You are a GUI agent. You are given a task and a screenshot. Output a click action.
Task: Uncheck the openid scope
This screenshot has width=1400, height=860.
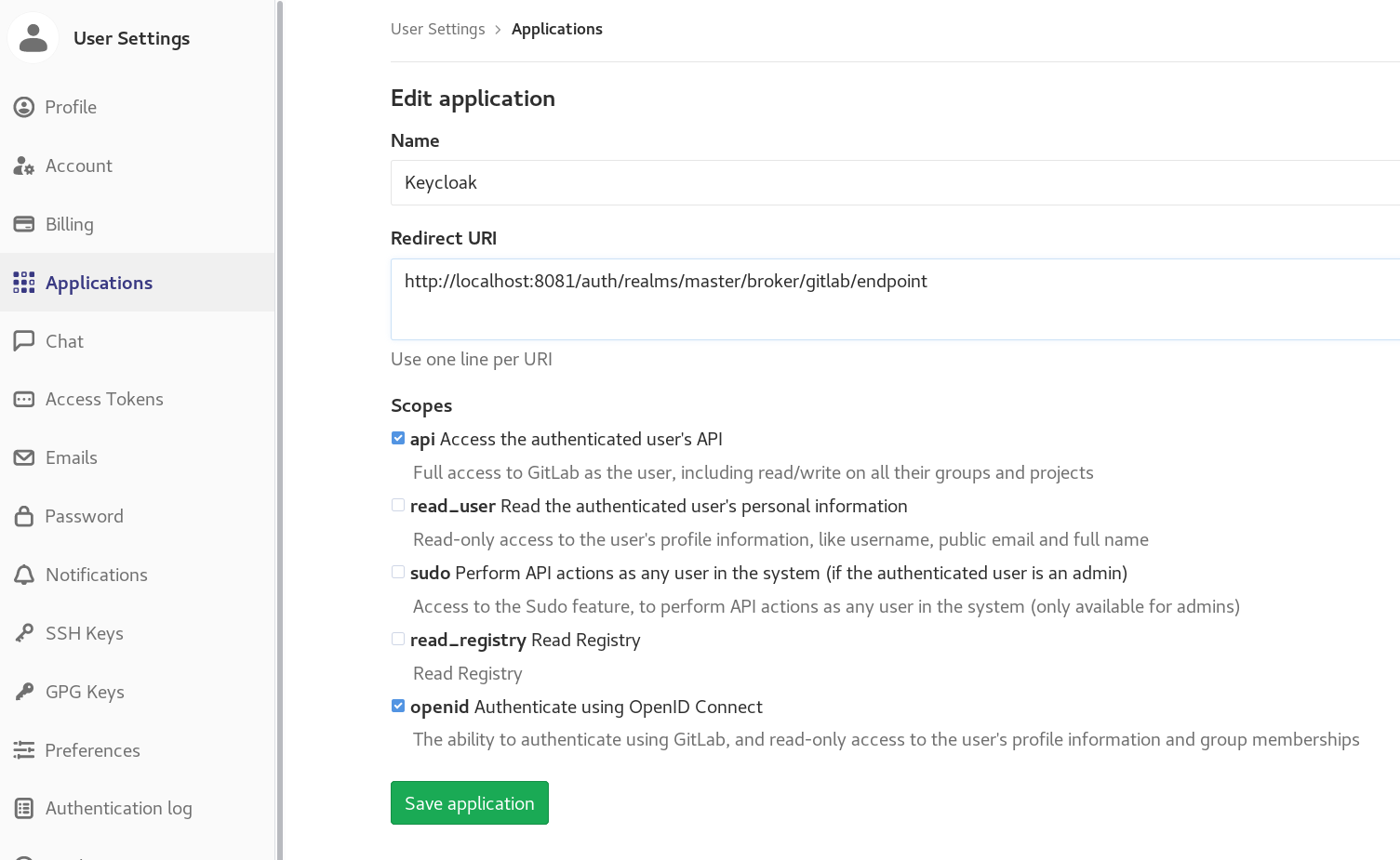(398, 706)
